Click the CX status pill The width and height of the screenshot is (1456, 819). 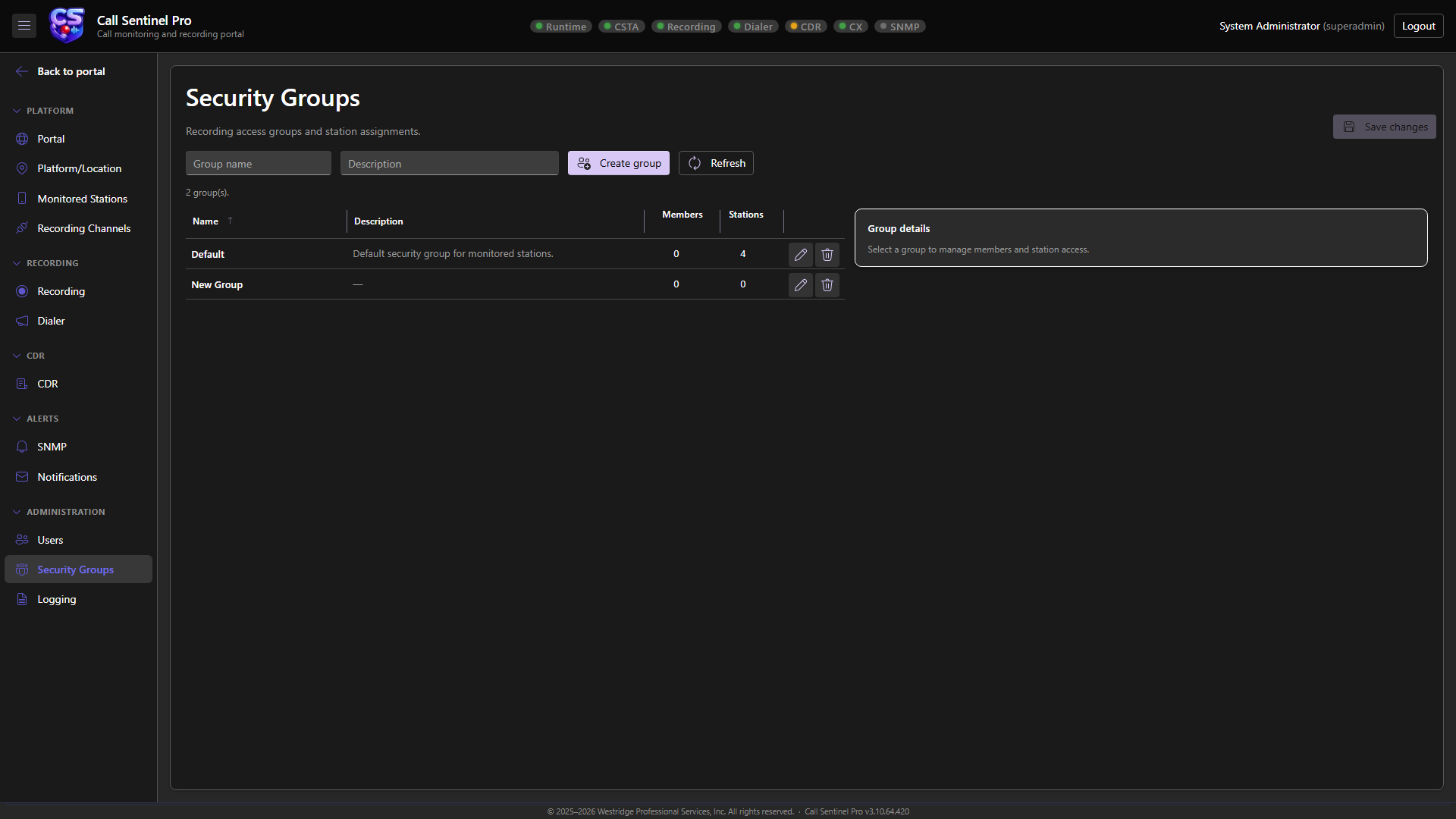(x=851, y=27)
